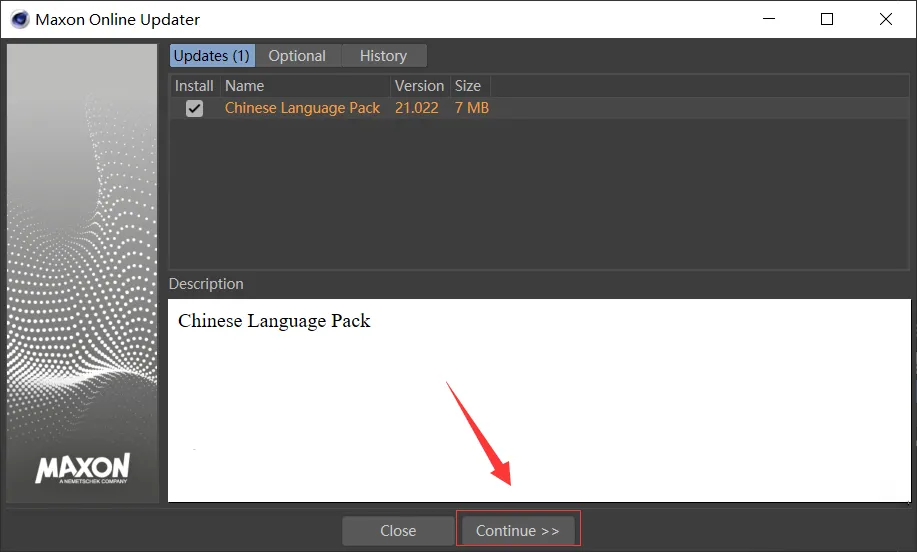Click the 7 MB size value
The width and height of the screenshot is (917, 552).
pos(471,108)
